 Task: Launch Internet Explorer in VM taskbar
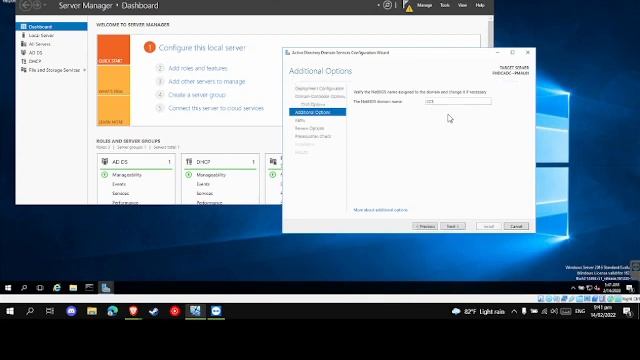(57, 288)
